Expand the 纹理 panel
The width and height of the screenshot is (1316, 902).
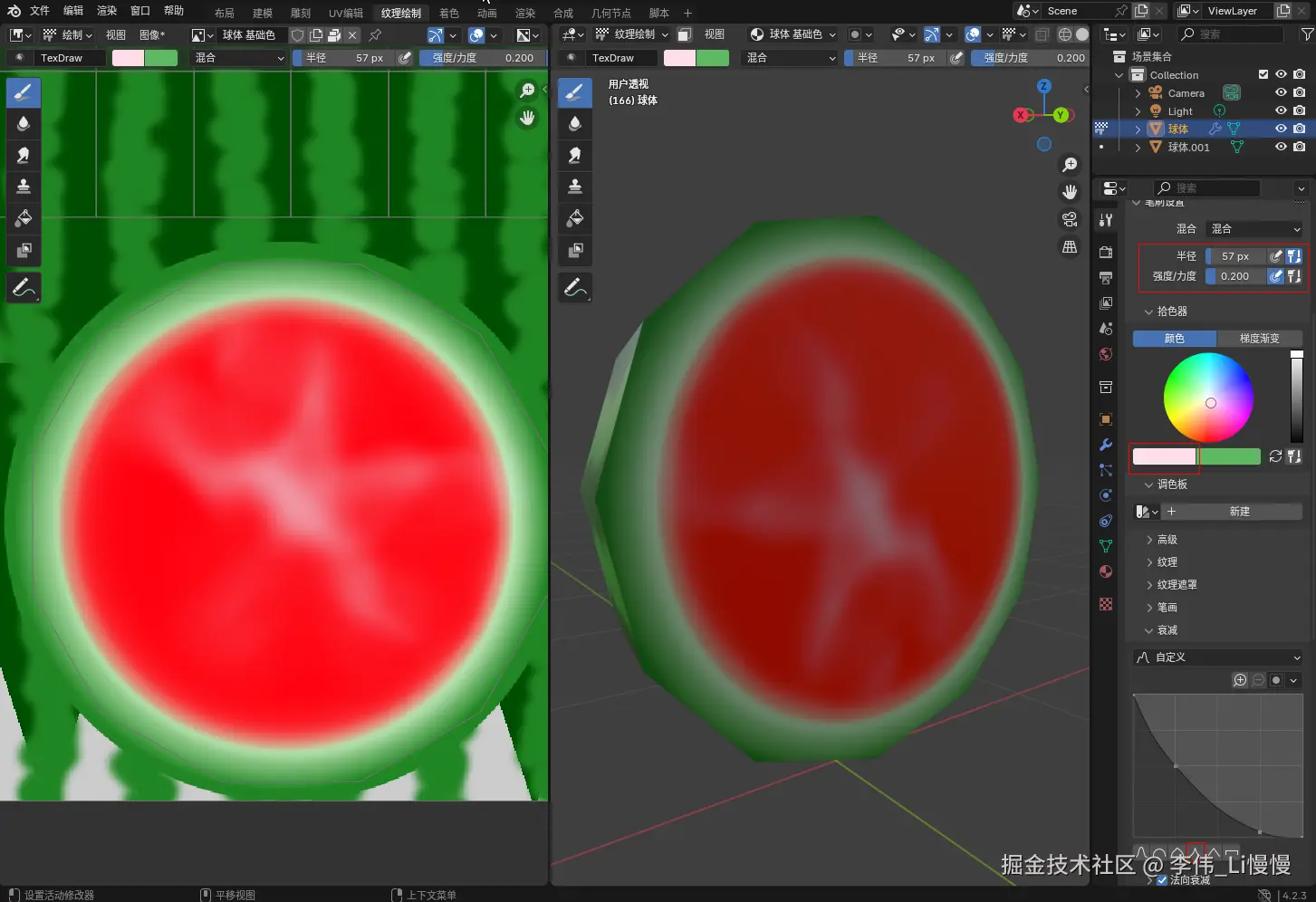coord(1167,562)
